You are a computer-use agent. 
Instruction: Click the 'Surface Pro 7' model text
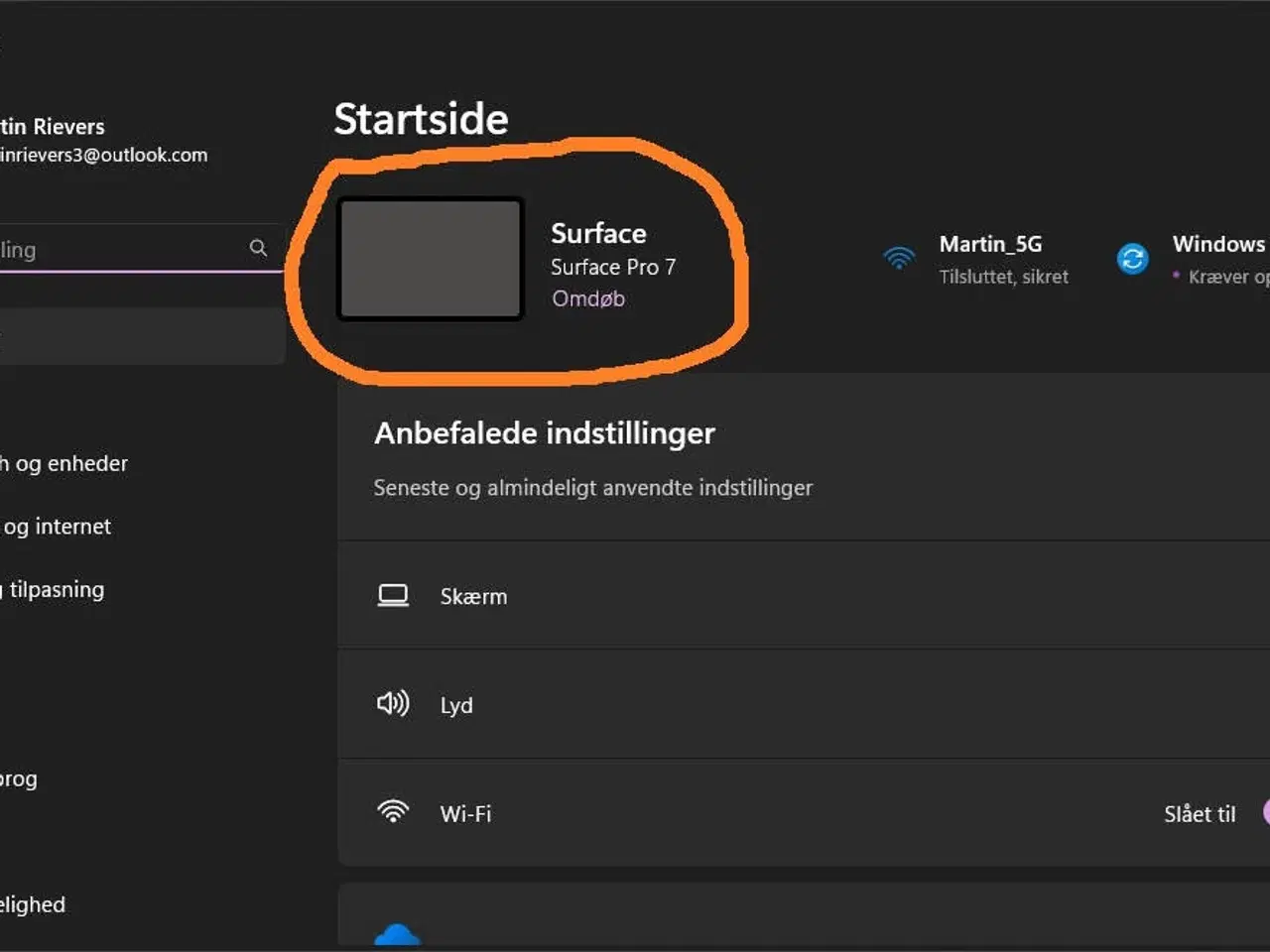point(613,267)
